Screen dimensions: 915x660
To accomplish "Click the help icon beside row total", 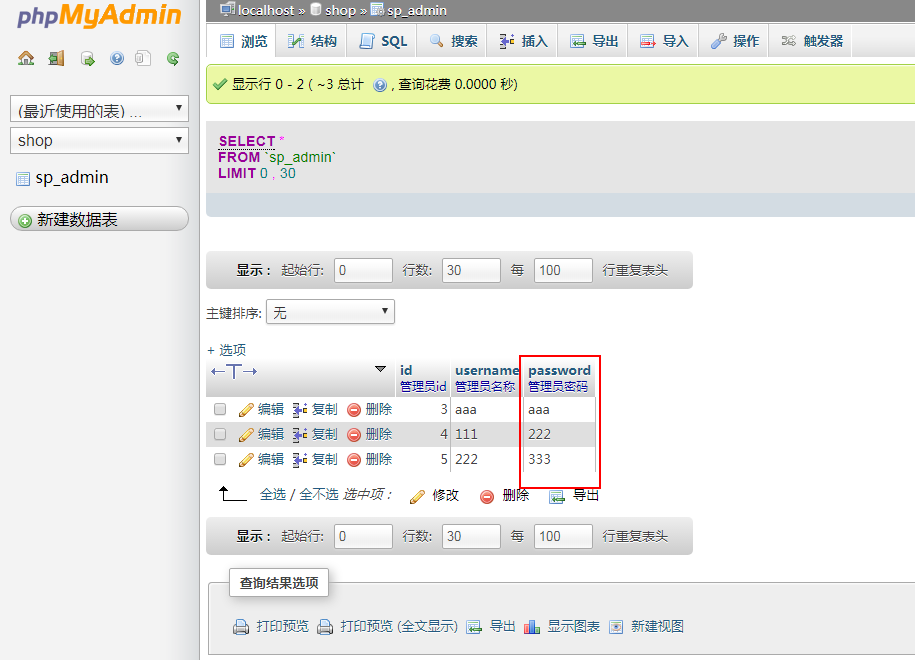I will point(380,85).
